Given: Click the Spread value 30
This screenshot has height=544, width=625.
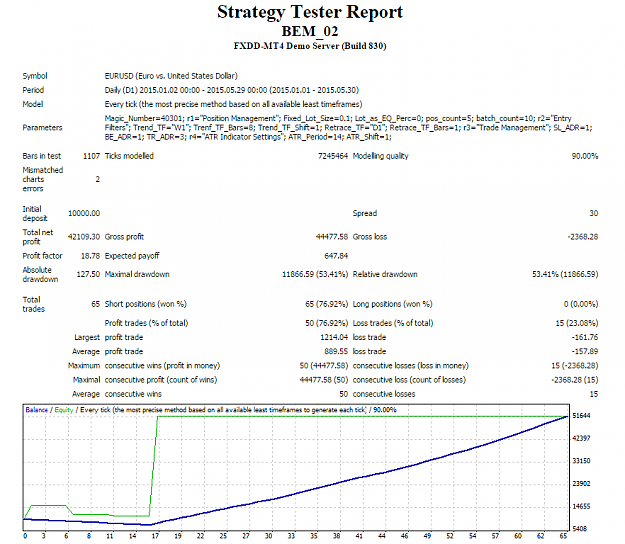Looking at the screenshot, I should click(594, 213).
